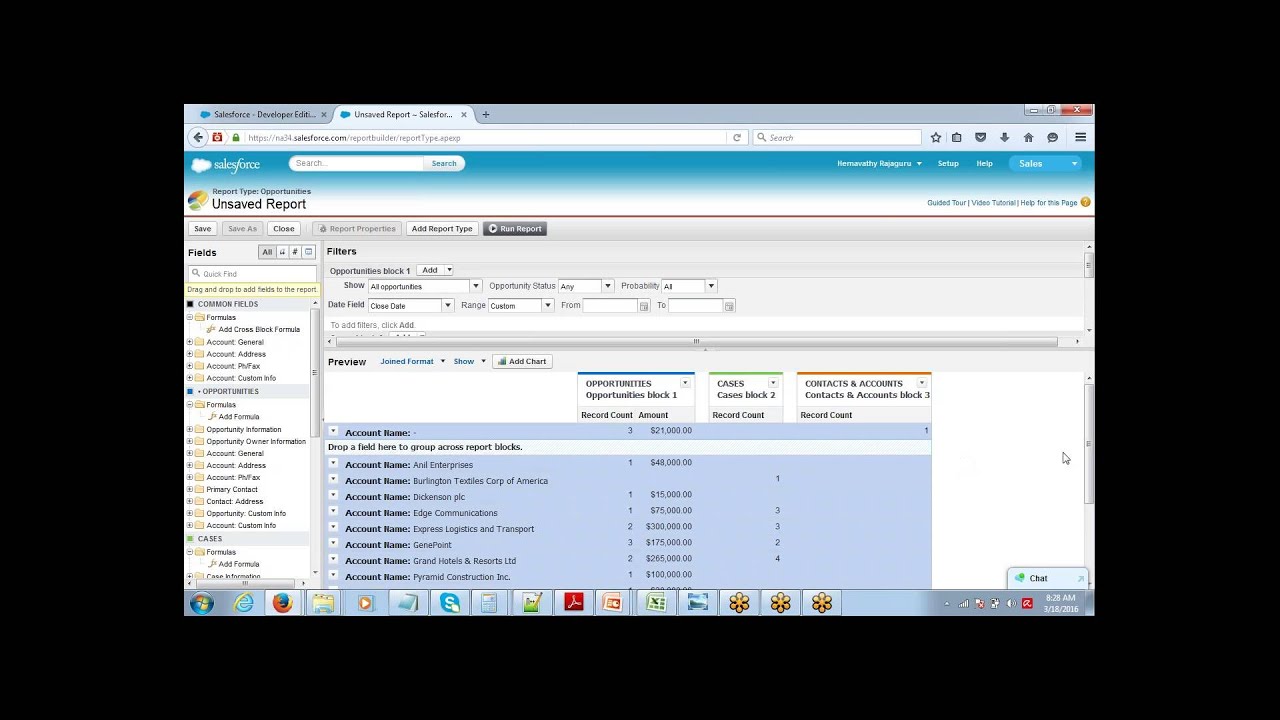The width and height of the screenshot is (1280, 720).
Task: Open the Show menu in Preview
Action: [x=469, y=362]
